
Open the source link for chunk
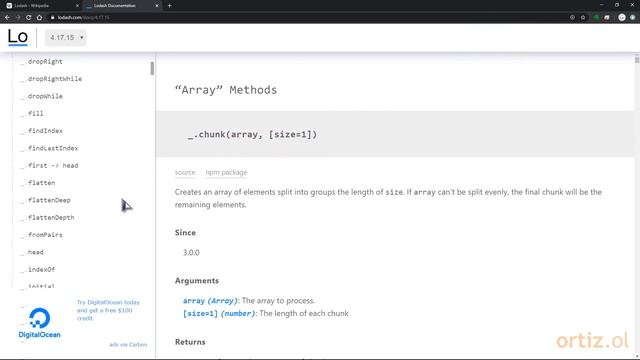[x=185, y=172]
